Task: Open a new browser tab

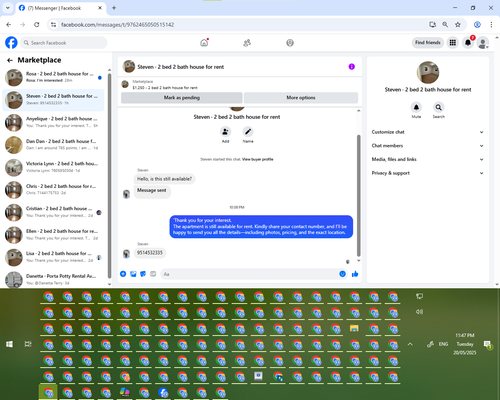Action: click(x=114, y=8)
